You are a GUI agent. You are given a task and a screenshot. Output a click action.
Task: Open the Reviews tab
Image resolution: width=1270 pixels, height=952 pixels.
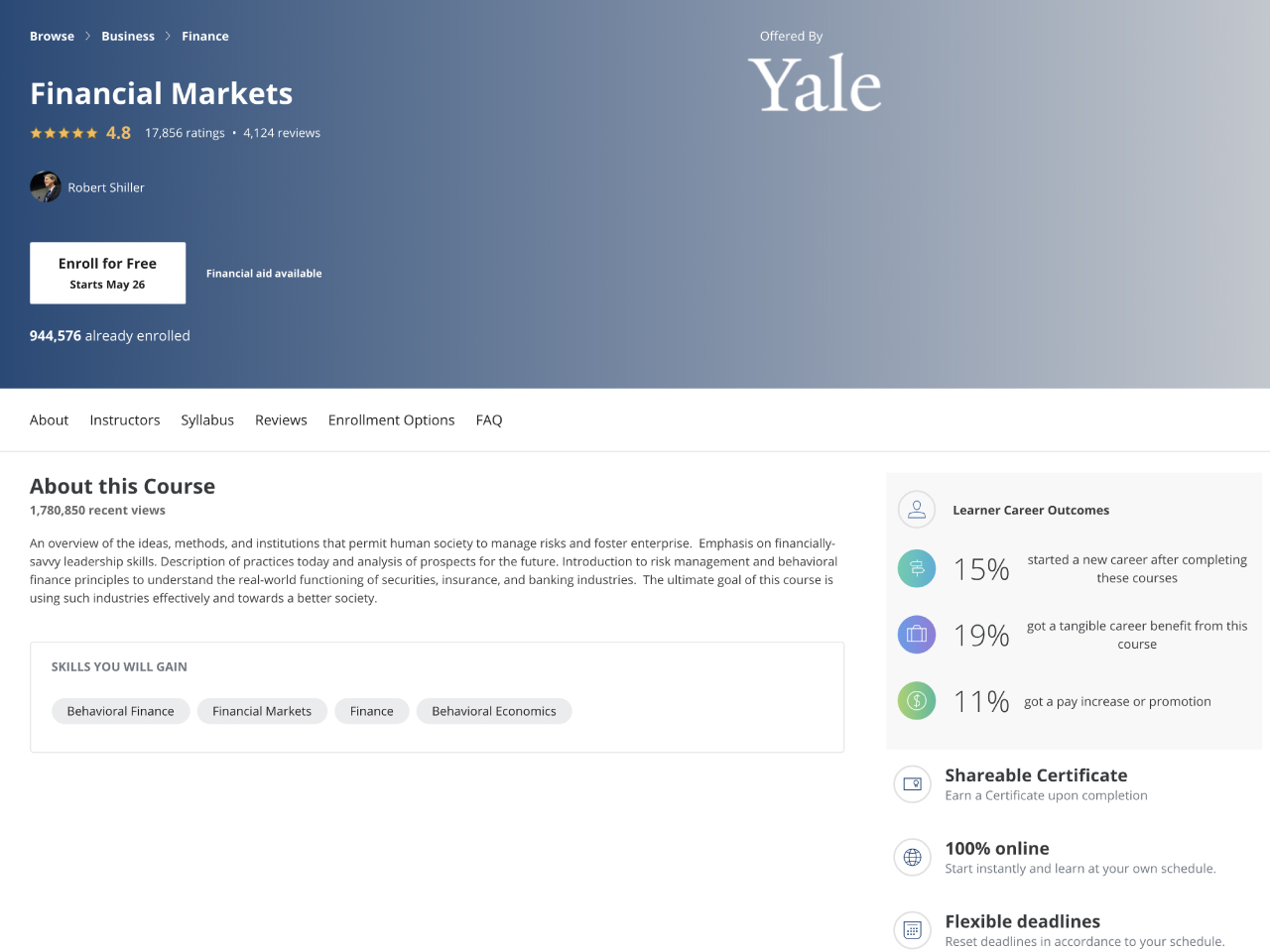pyautogui.click(x=281, y=420)
